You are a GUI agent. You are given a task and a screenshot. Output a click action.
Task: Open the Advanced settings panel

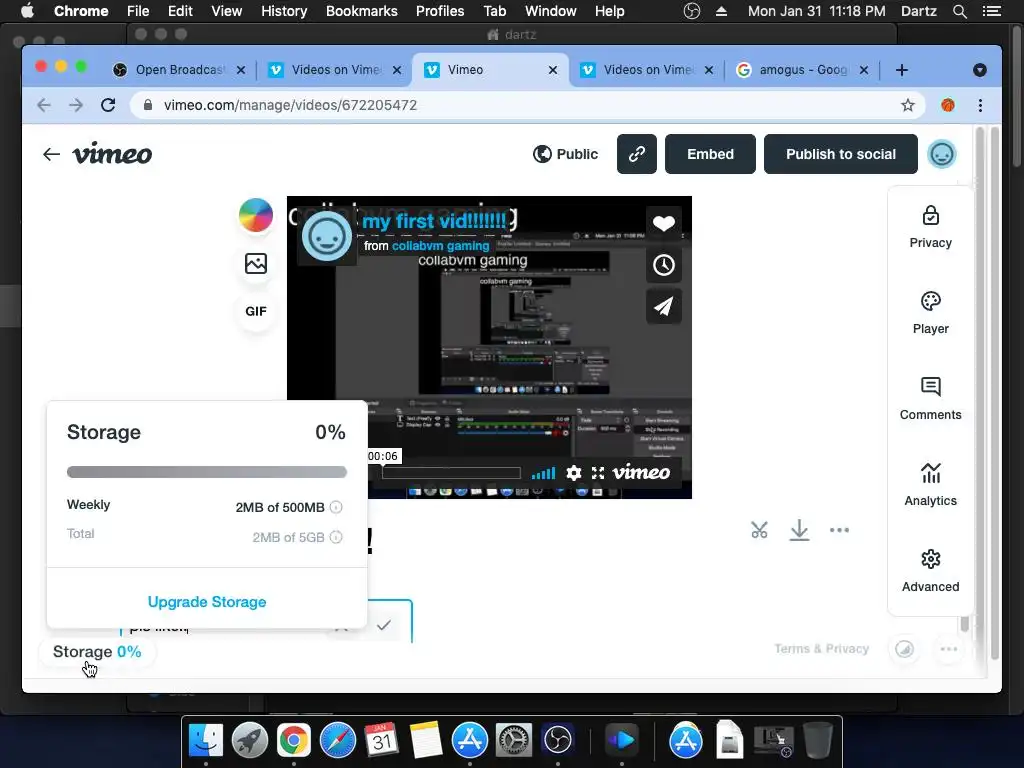[931, 571]
